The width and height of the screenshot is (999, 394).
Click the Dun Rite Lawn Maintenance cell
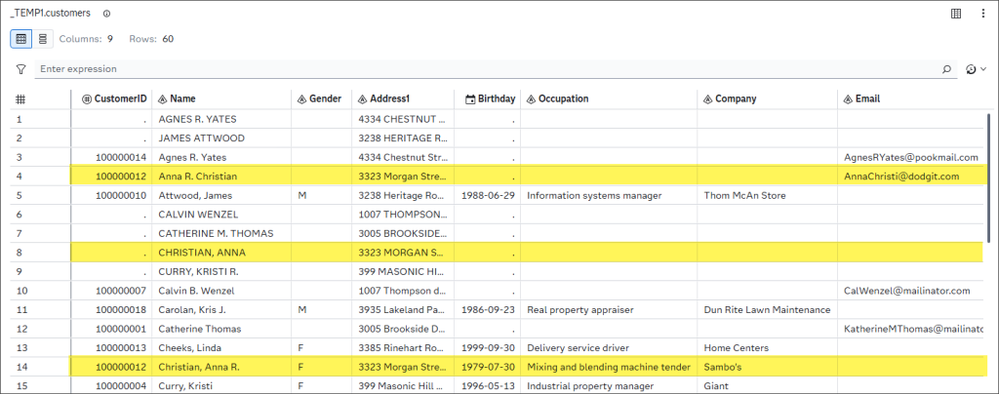(768, 310)
